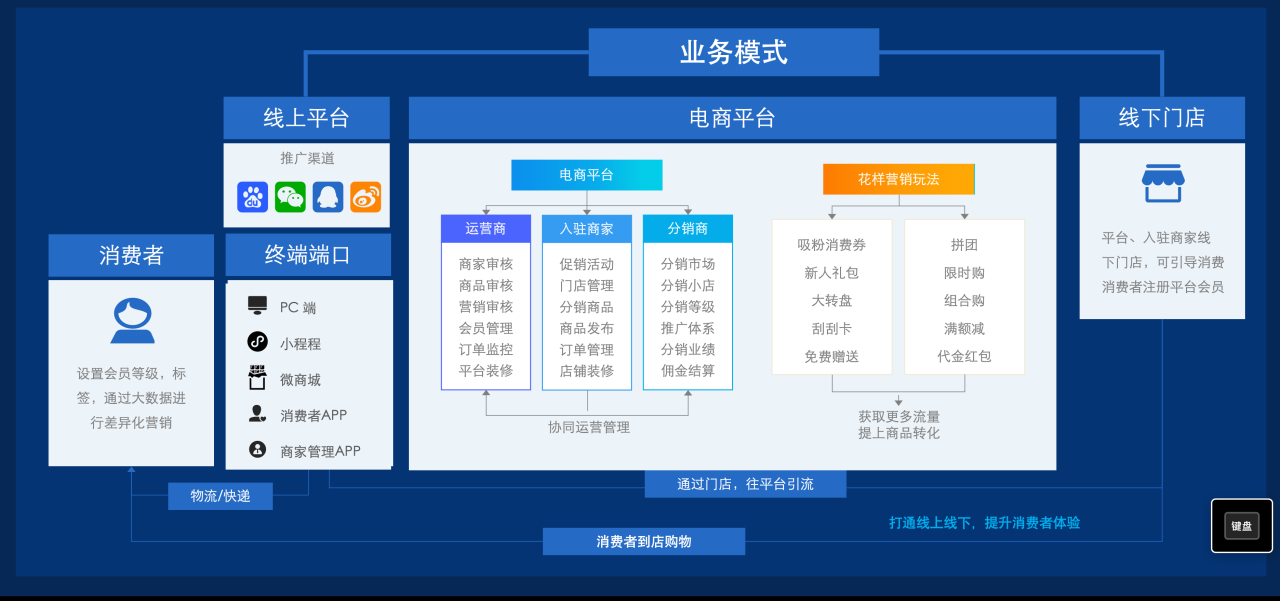The image size is (1280, 601).
Task: Click the 通过门店，往平台引流 label
Action: coord(745,484)
